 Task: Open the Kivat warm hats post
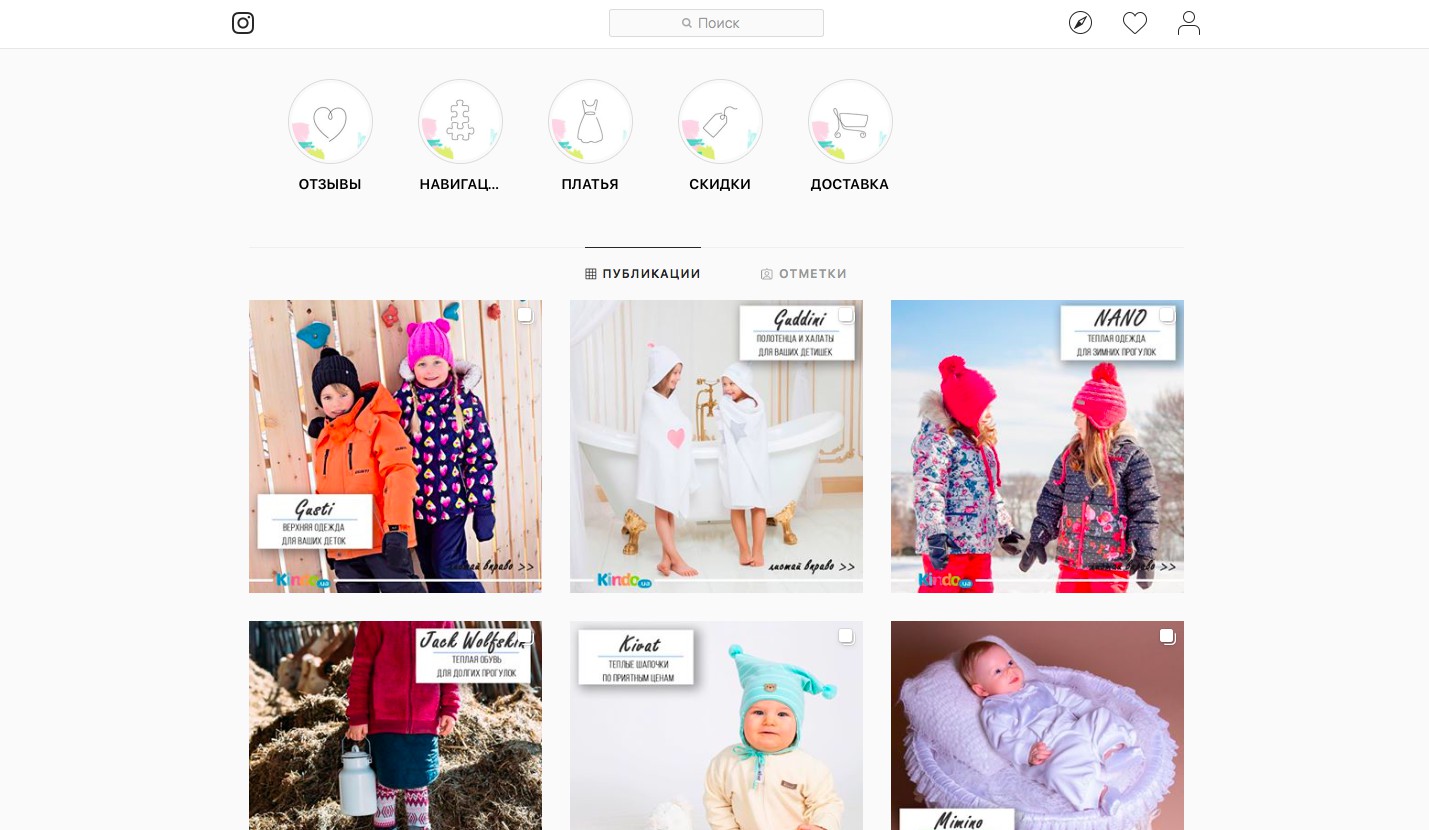click(716, 725)
